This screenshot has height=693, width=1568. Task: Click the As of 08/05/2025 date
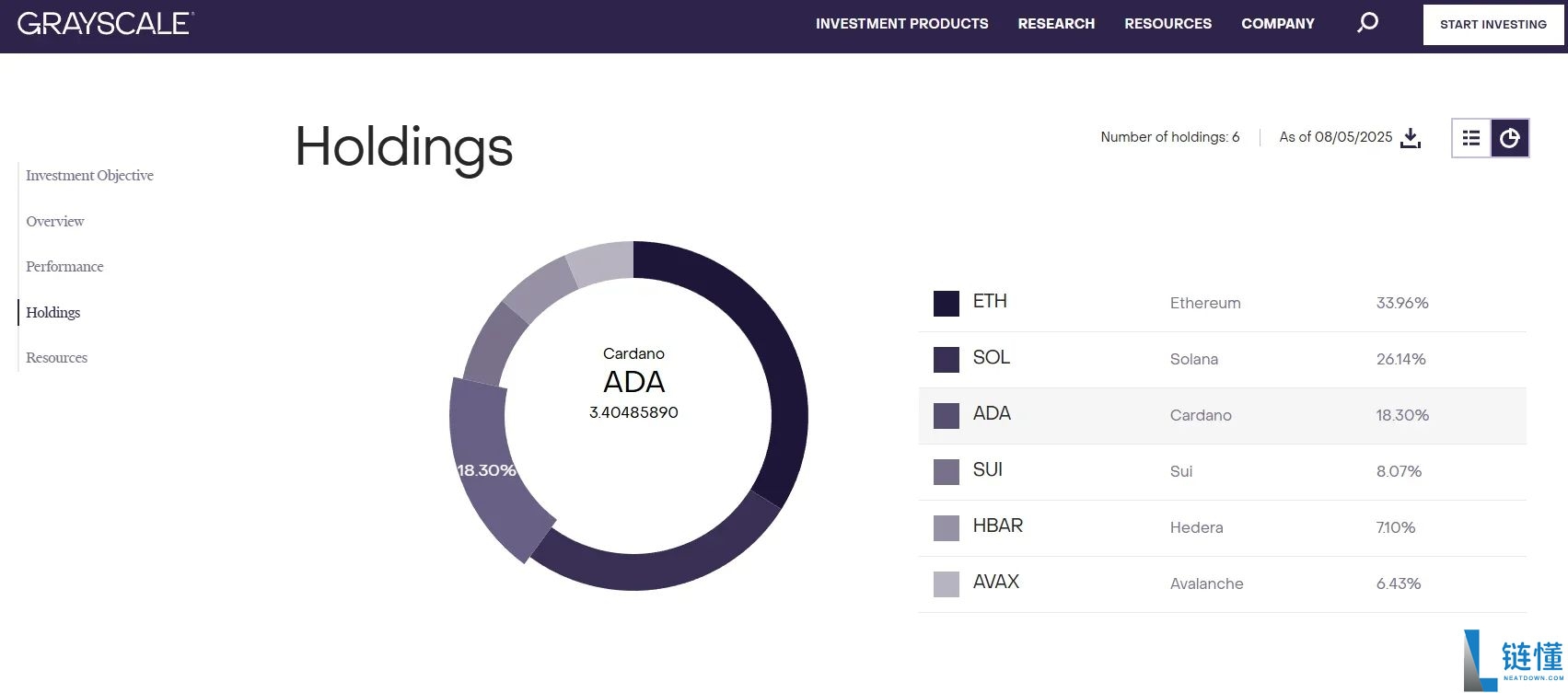pyautogui.click(x=1336, y=137)
